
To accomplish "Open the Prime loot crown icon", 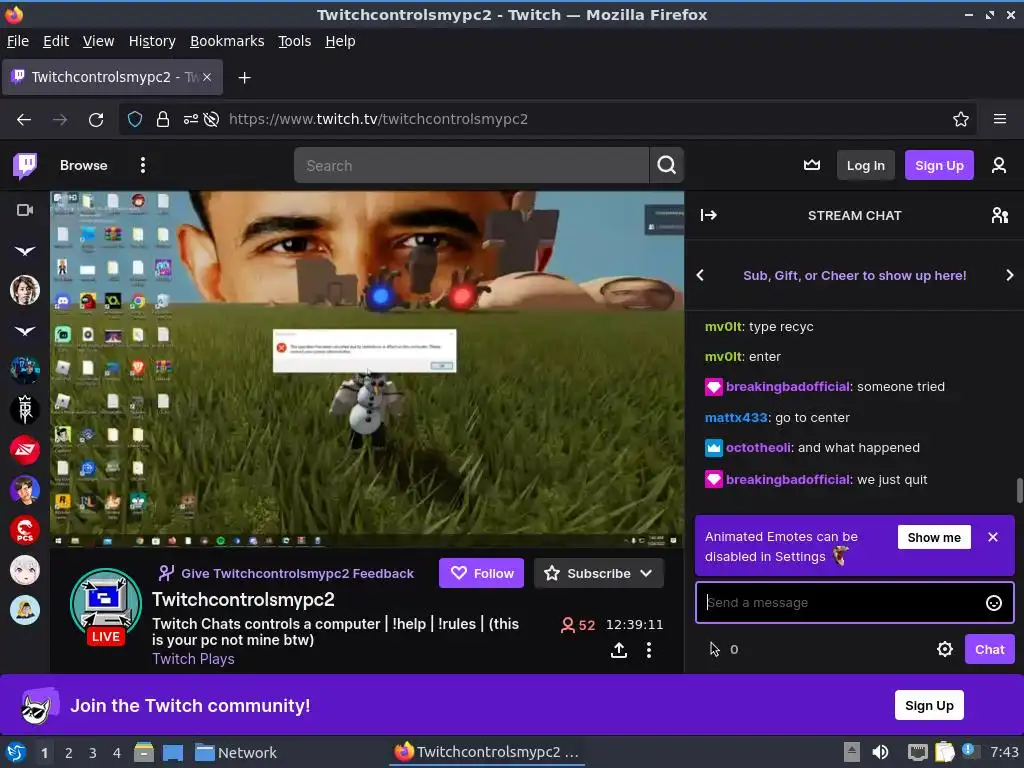I will [x=812, y=165].
